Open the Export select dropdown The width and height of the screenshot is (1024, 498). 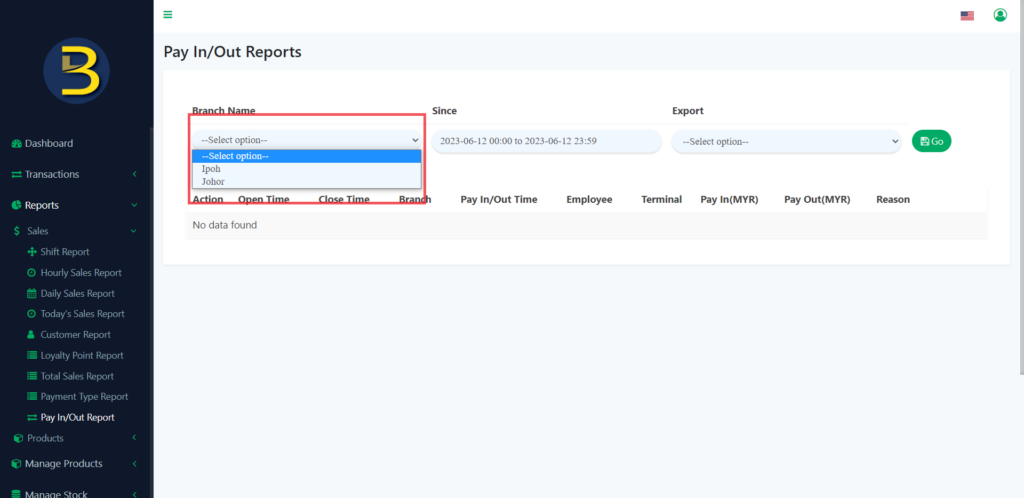point(786,141)
